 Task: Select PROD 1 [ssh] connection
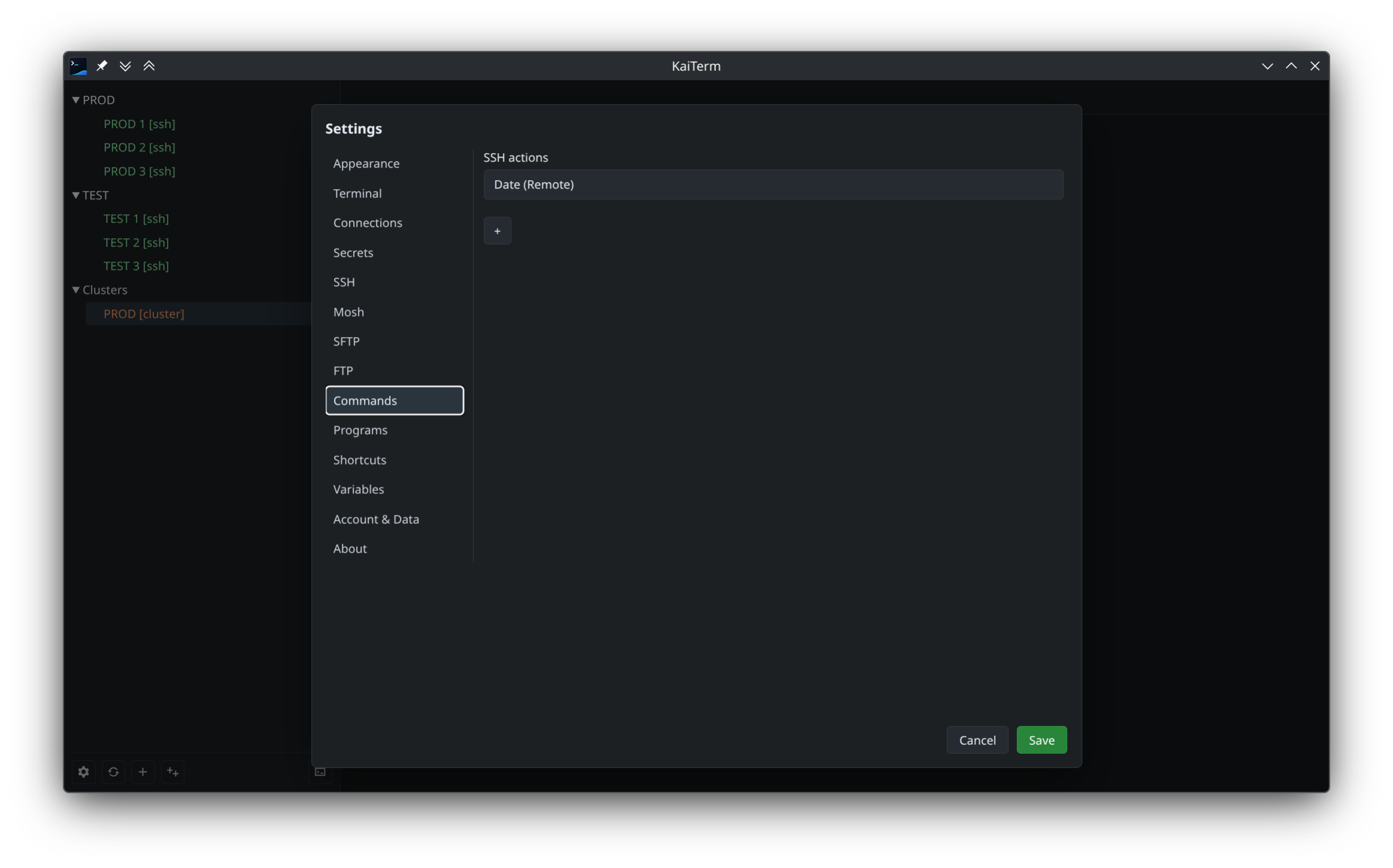[139, 124]
